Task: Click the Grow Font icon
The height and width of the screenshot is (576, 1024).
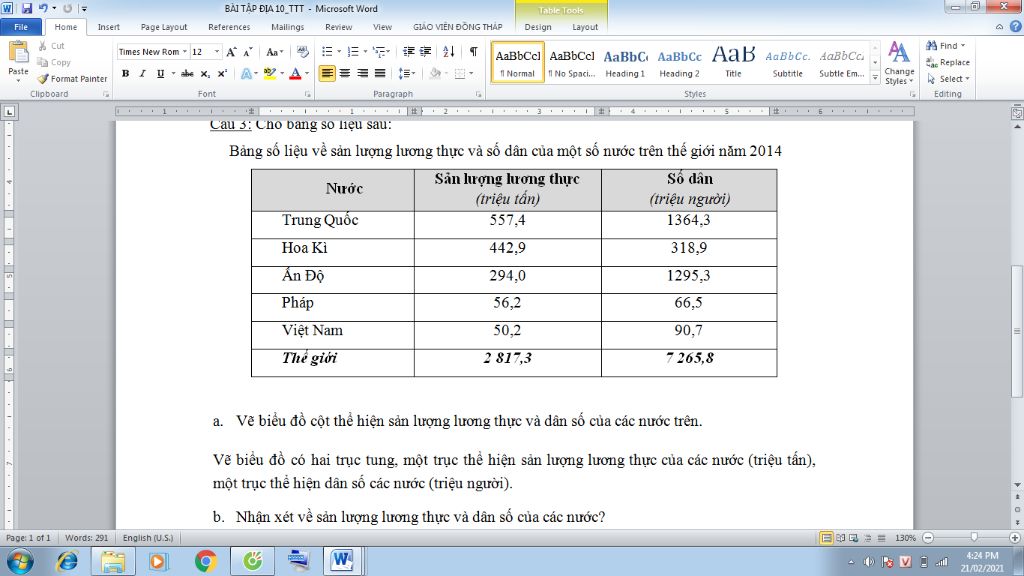Action: [x=231, y=52]
